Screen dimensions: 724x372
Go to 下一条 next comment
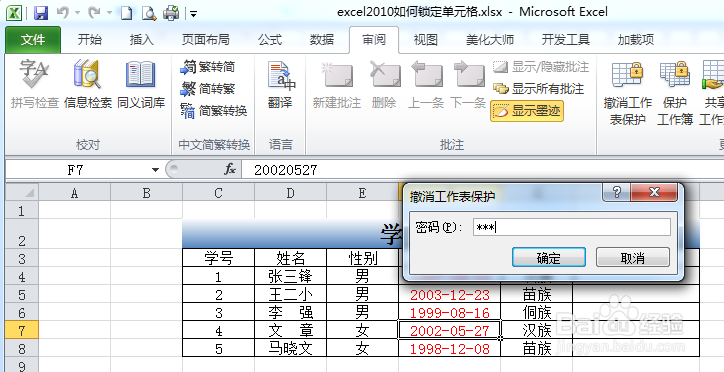click(x=468, y=84)
